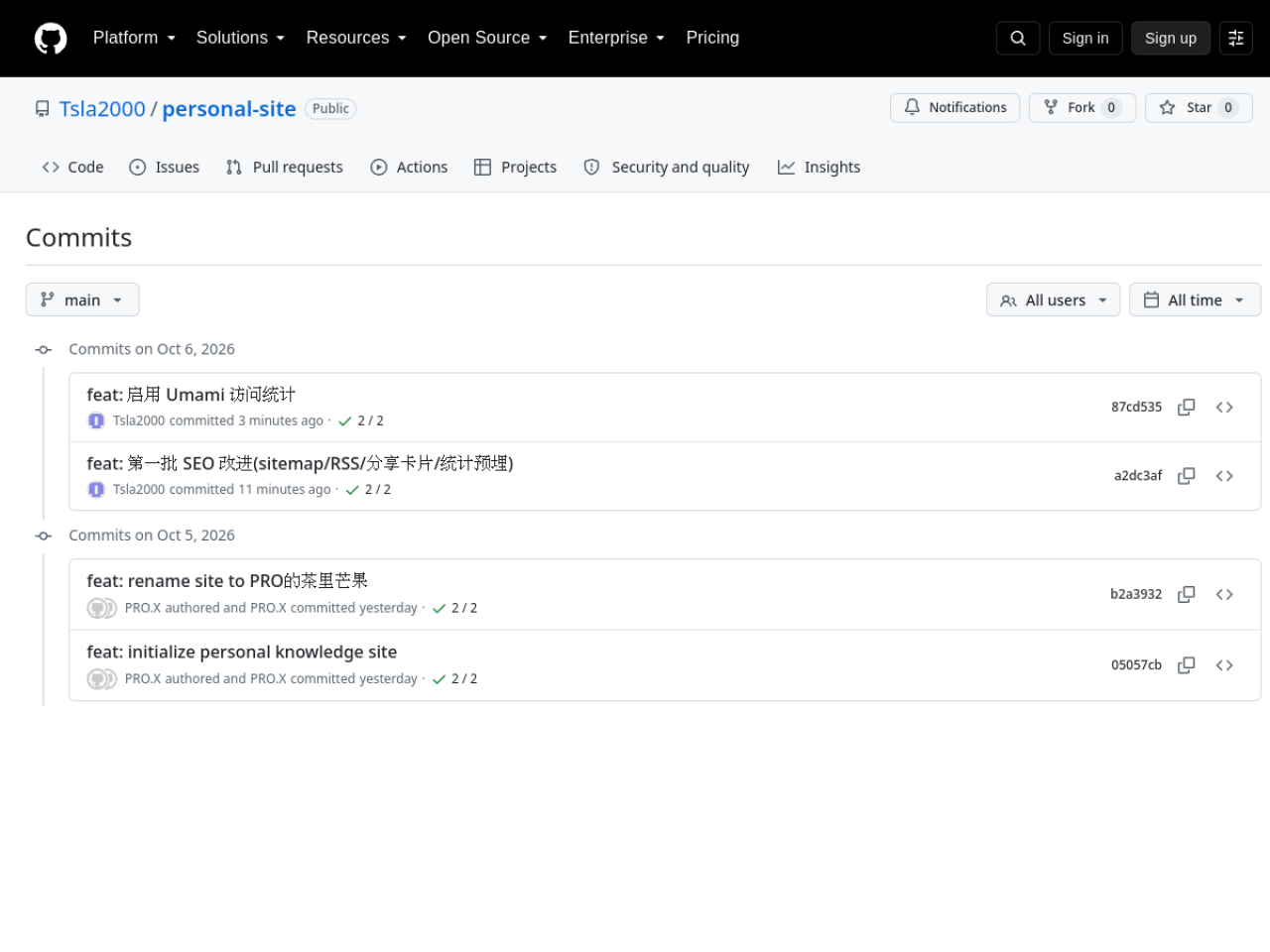Open the SEO sitemap/RSS commit title
Screen dimensions: 1270x952
click(300, 463)
